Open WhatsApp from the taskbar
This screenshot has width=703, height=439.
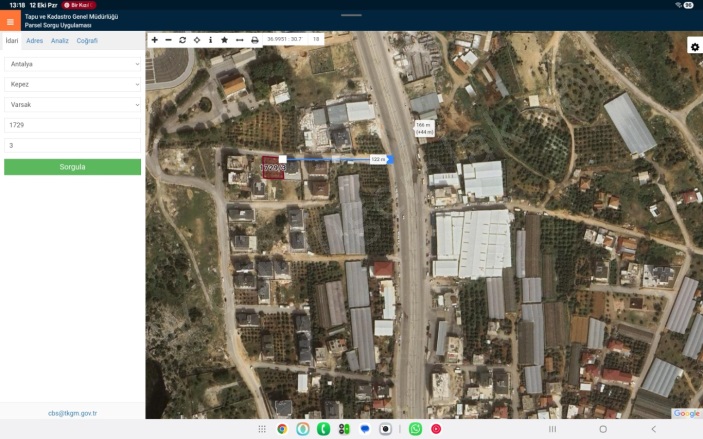pyautogui.click(x=415, y=429)
